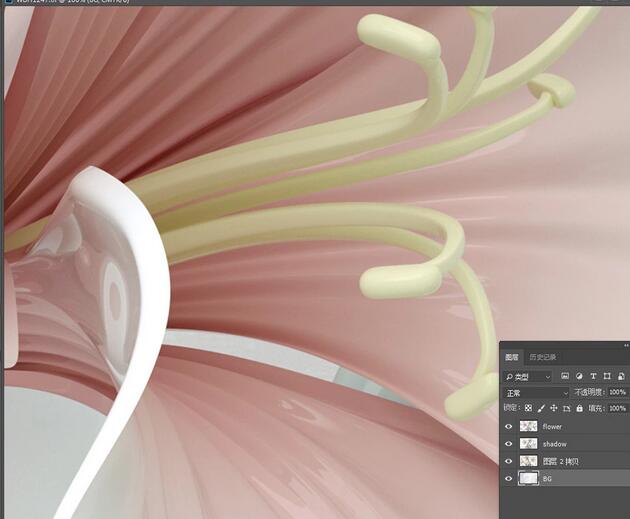Click the lock transparent pixels icon

(529, 409)
